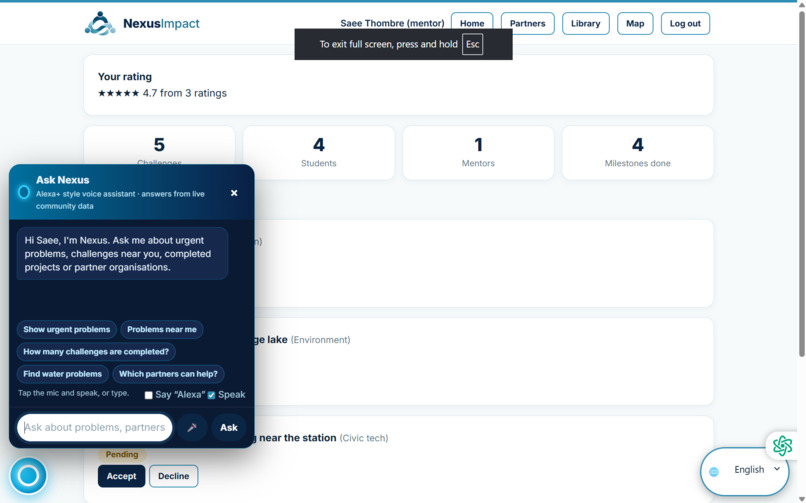
Task: Open the Library page
Action: 585,24
